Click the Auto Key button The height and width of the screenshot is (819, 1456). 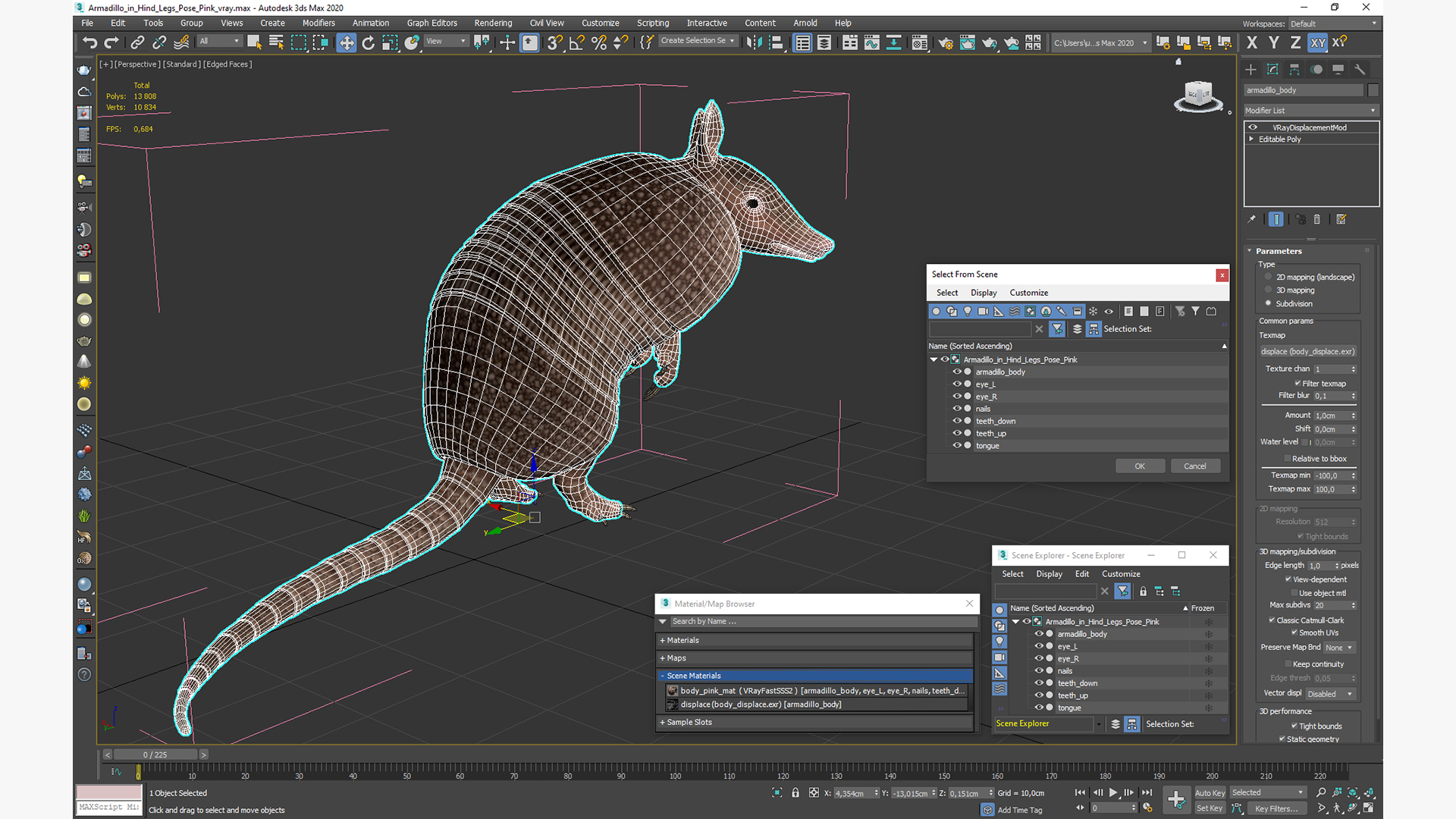click(1210, 793)
